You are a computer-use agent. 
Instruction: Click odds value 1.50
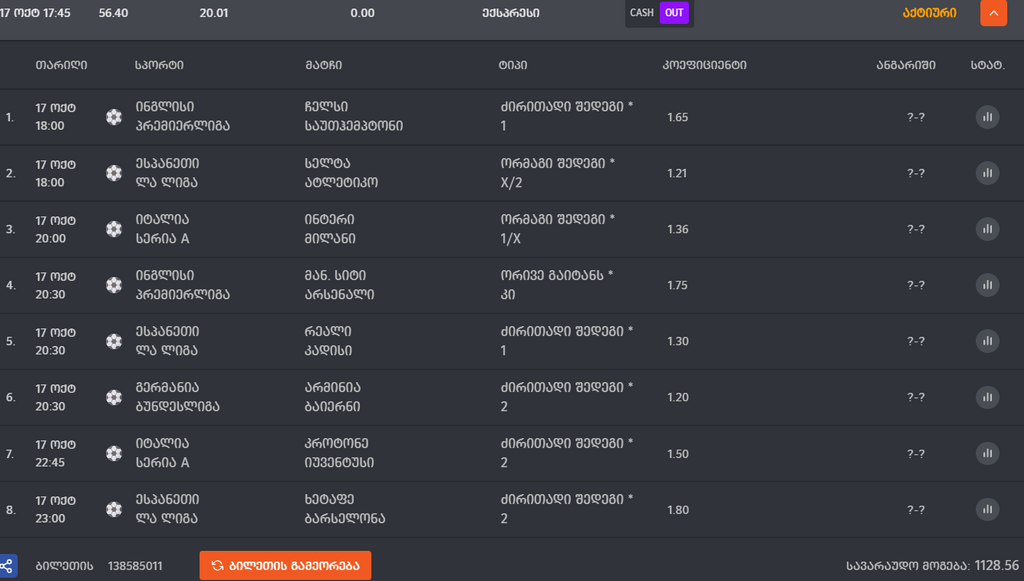(677, 454)
